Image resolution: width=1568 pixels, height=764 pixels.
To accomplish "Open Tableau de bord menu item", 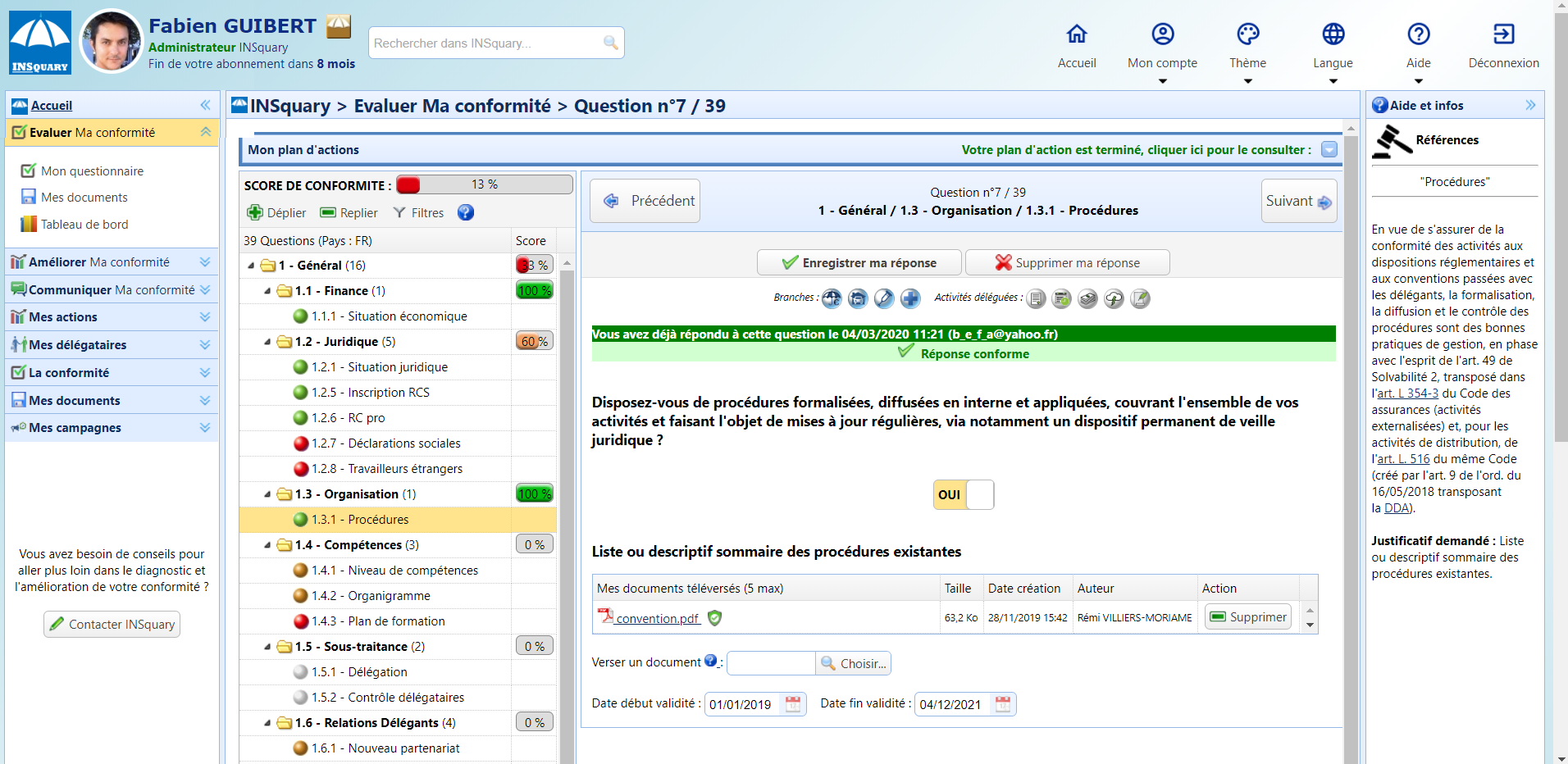I will point(84,225).
